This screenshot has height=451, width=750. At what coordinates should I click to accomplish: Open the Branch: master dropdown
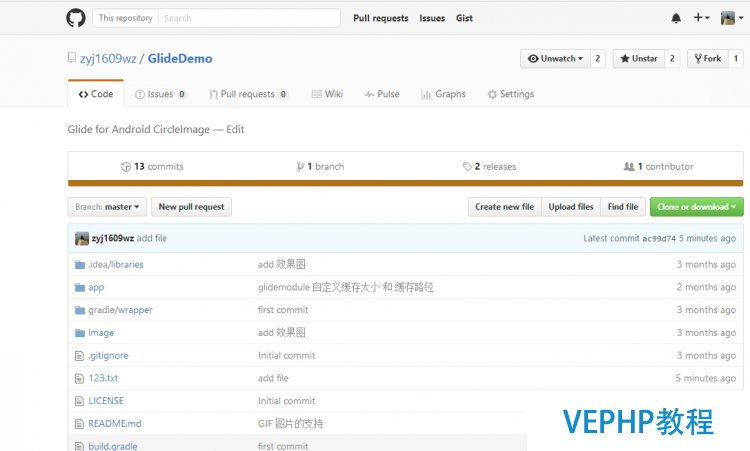tap(107, 207)
